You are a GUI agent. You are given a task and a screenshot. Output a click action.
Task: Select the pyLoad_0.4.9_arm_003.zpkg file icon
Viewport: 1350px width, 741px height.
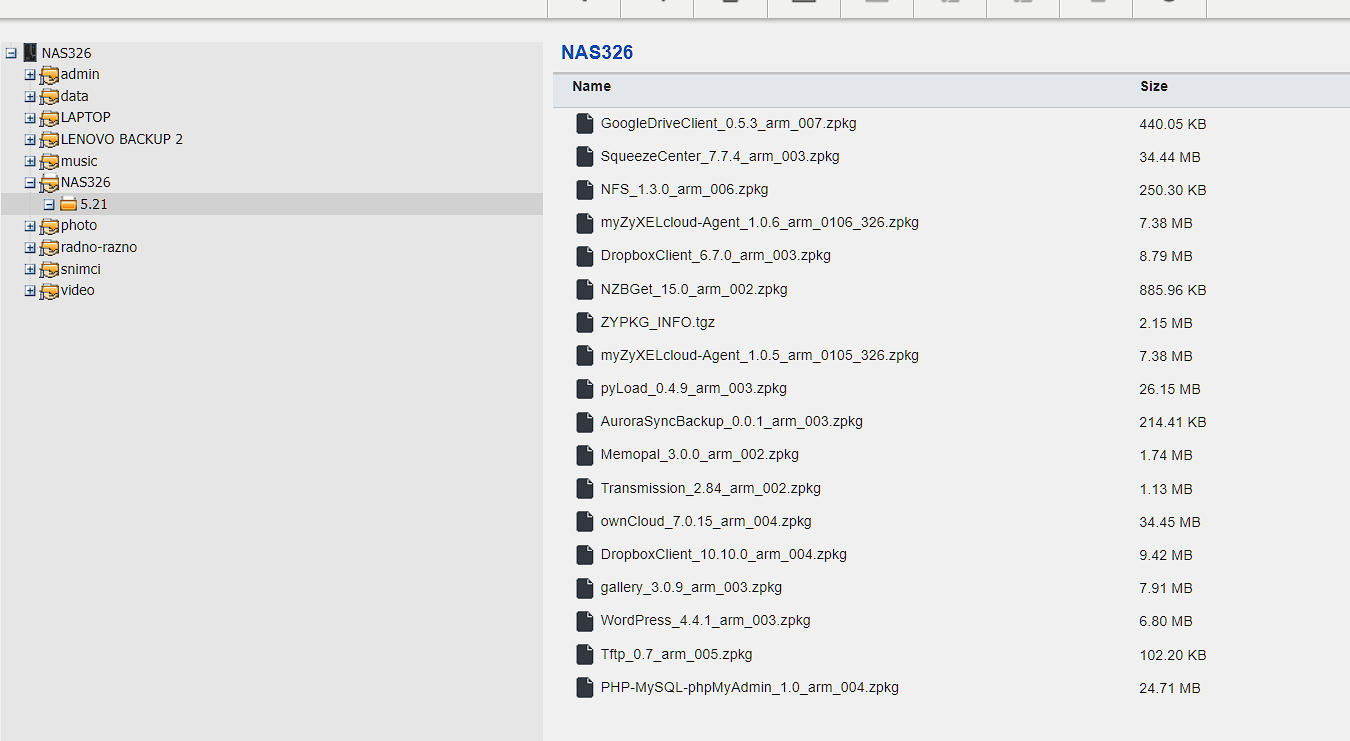(585, 389)
